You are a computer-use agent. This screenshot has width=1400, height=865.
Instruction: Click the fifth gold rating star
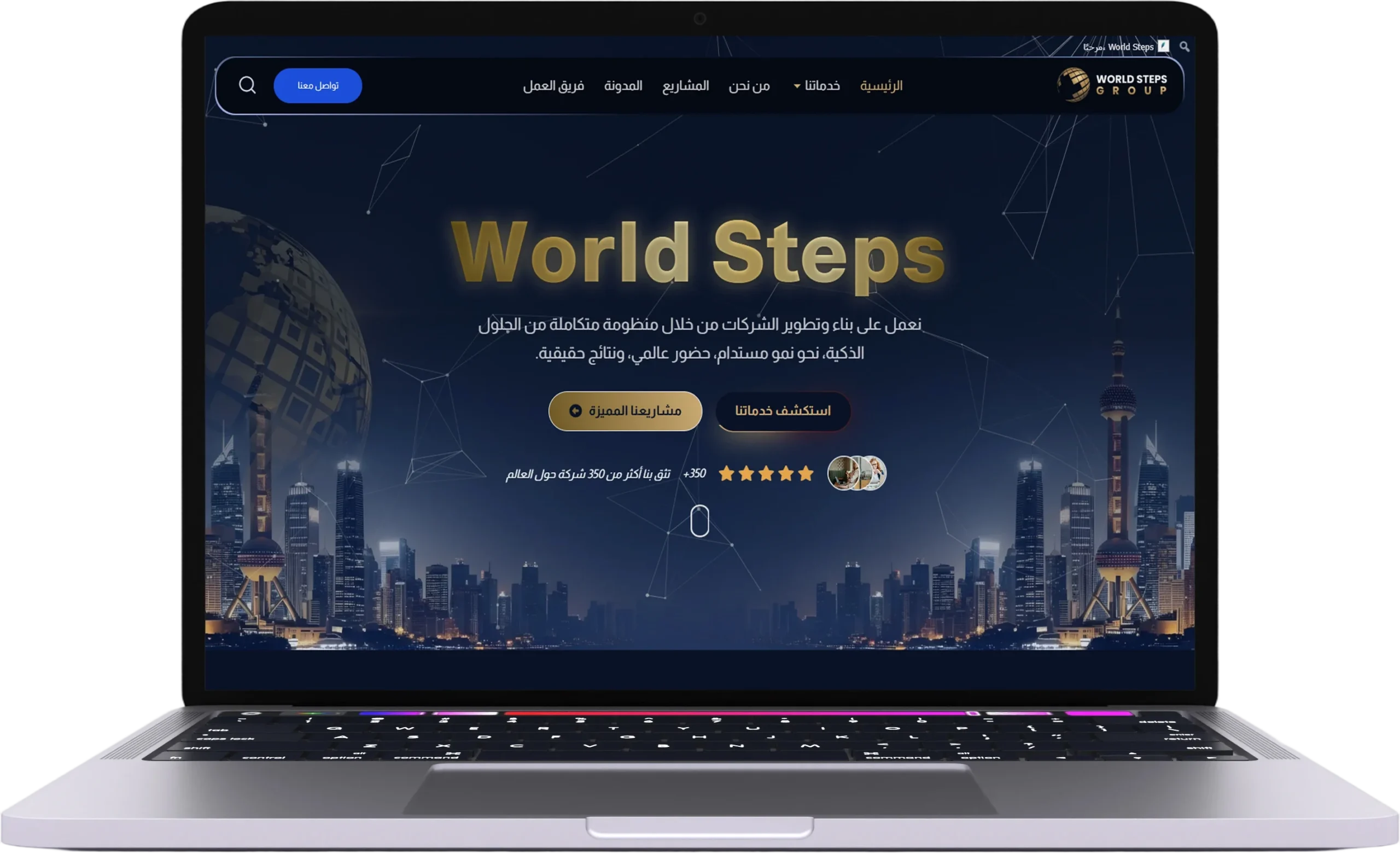(x=806, y=473)
